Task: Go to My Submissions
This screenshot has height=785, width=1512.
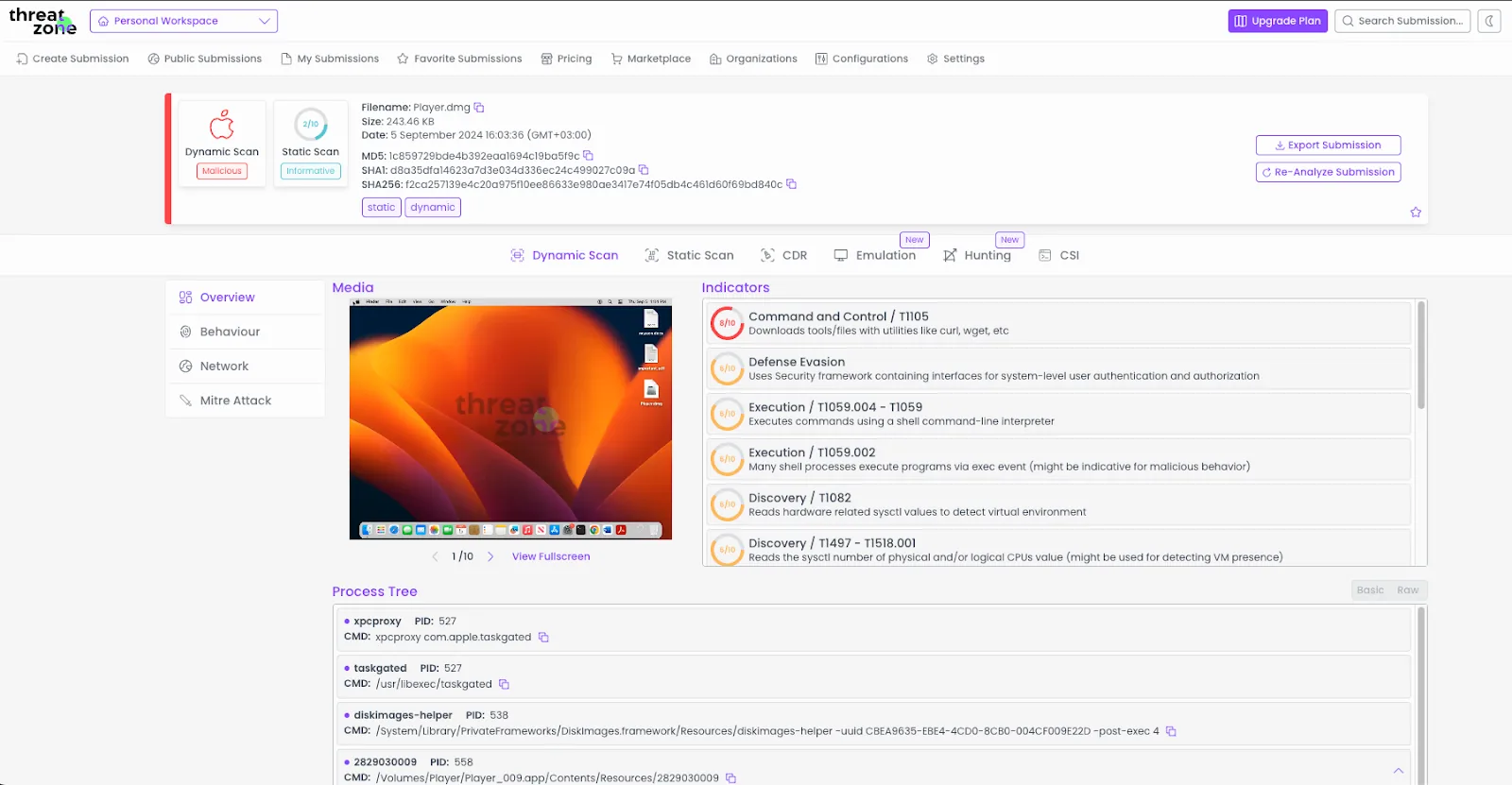Action: click(x=330, y=59)
